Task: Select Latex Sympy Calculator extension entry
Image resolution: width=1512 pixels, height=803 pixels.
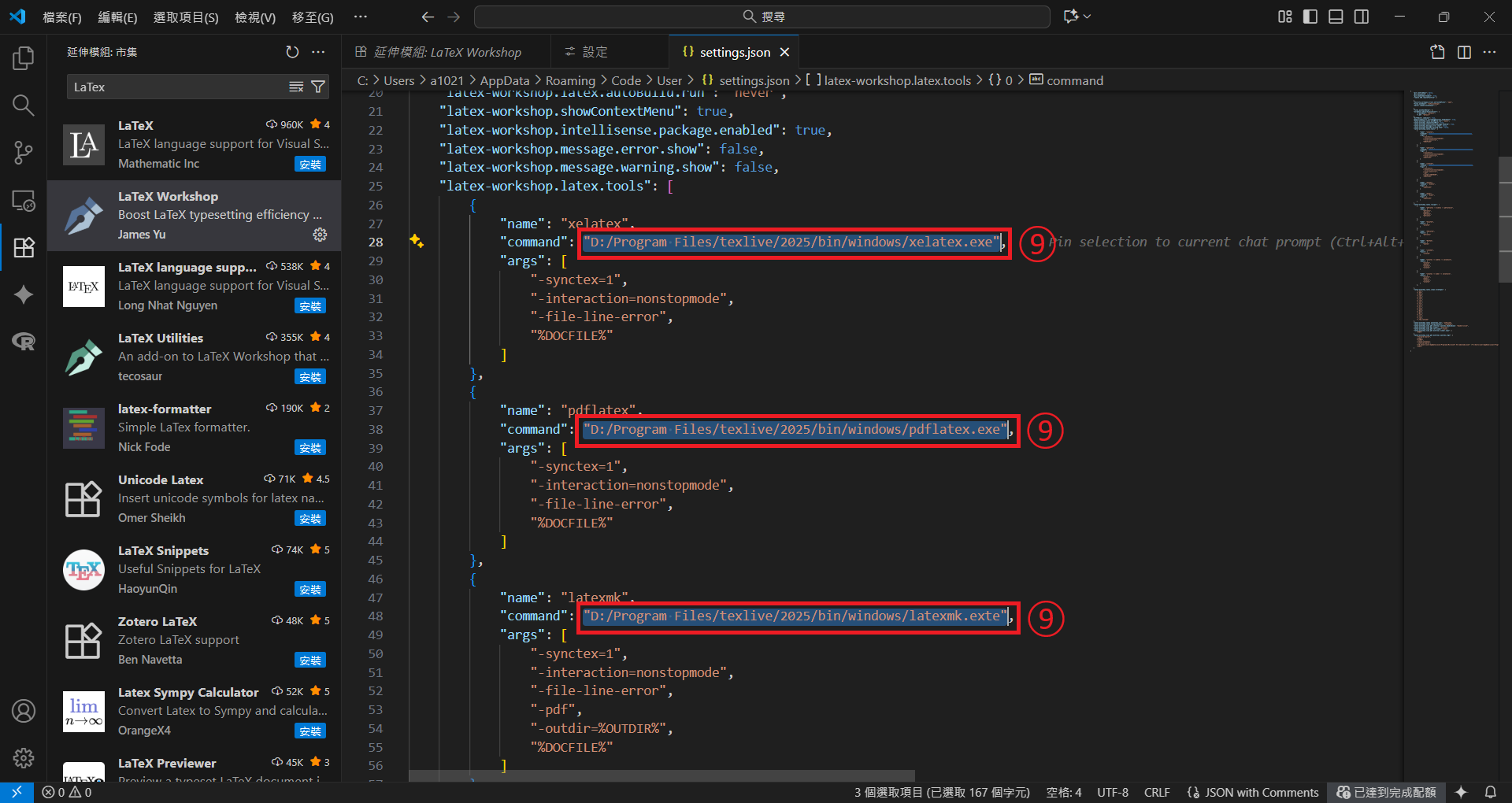Action: [195, 712]
